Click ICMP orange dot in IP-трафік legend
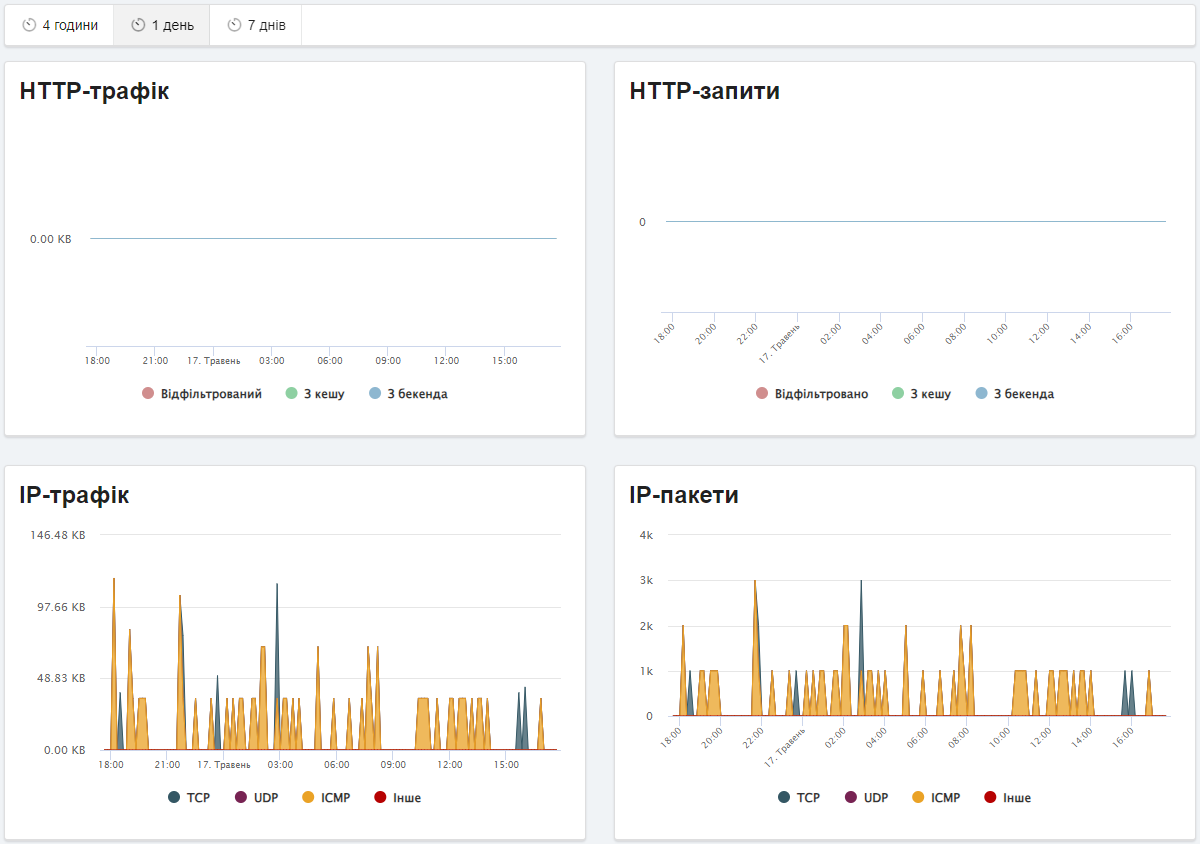 pyautogui.click(x=308, y=798)
